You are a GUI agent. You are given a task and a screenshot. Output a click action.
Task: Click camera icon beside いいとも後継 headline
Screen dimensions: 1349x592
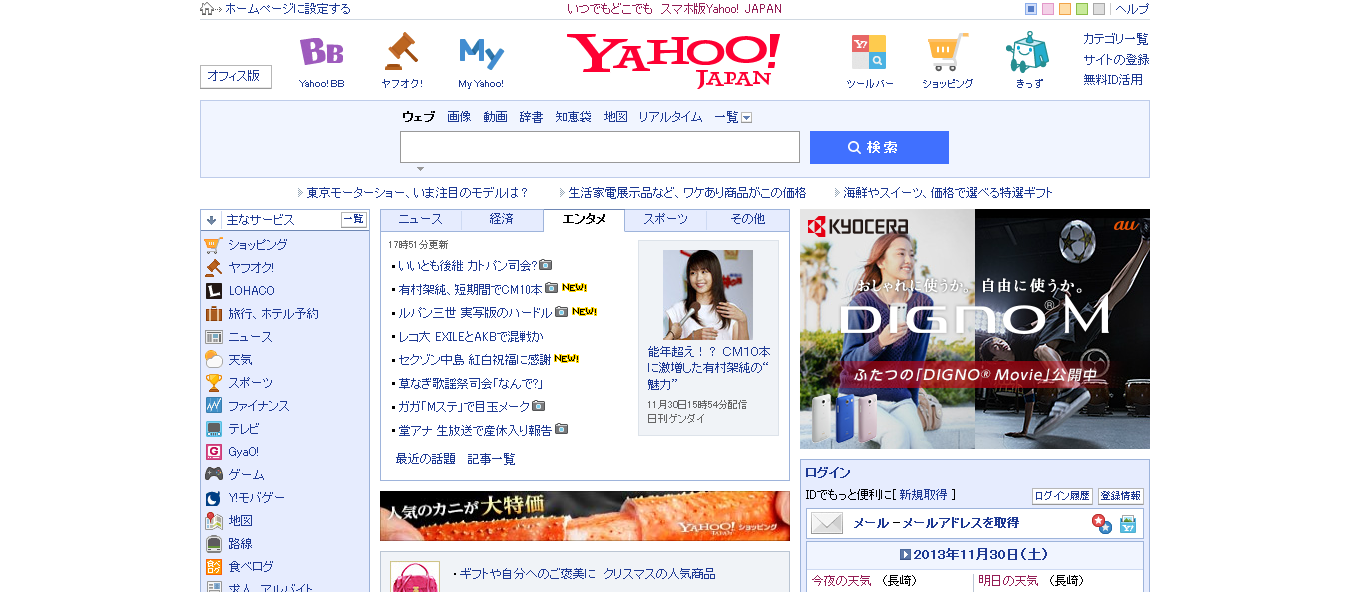(546, 265)
